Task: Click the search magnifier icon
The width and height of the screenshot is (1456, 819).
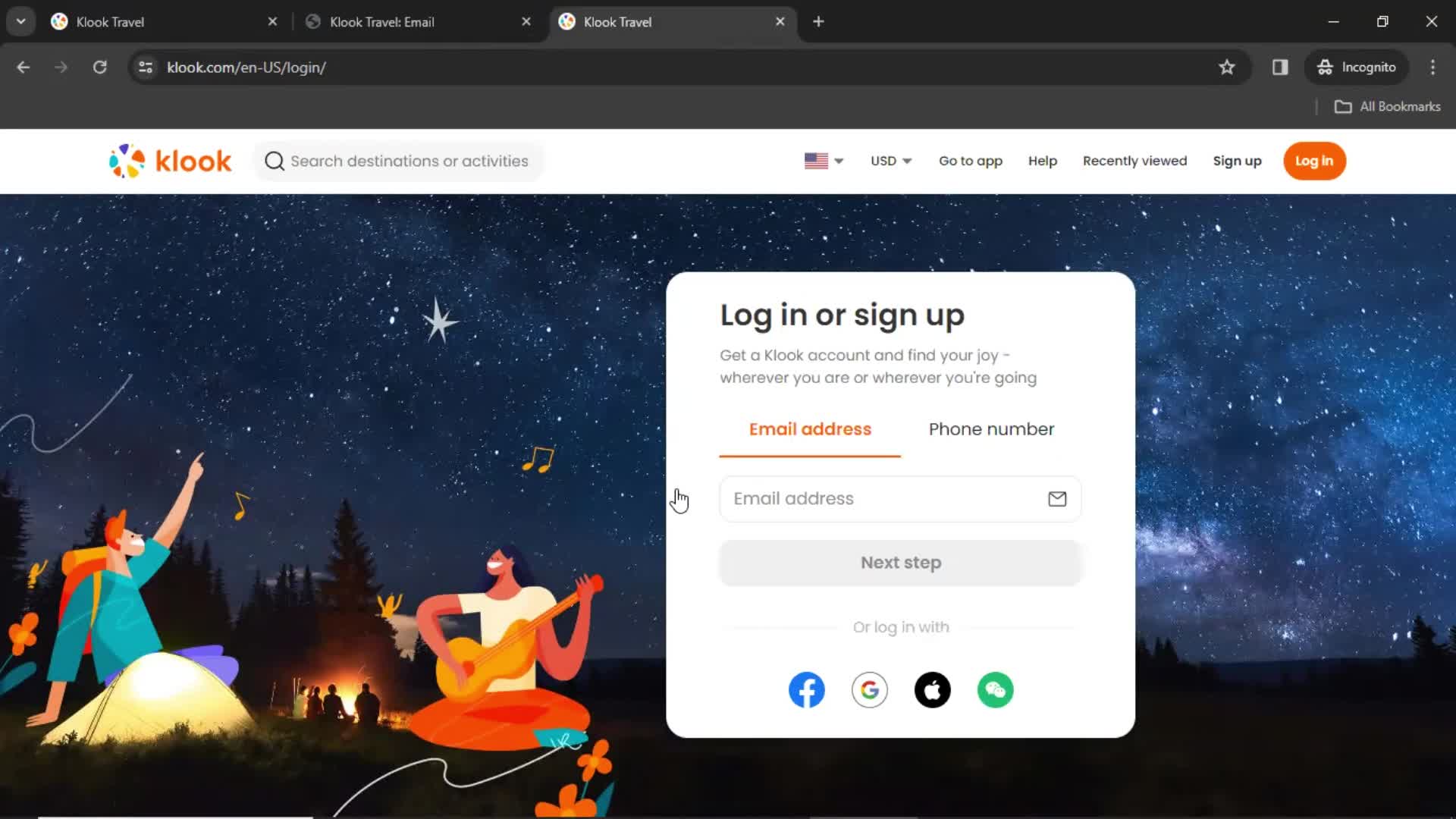Action: 275,161
